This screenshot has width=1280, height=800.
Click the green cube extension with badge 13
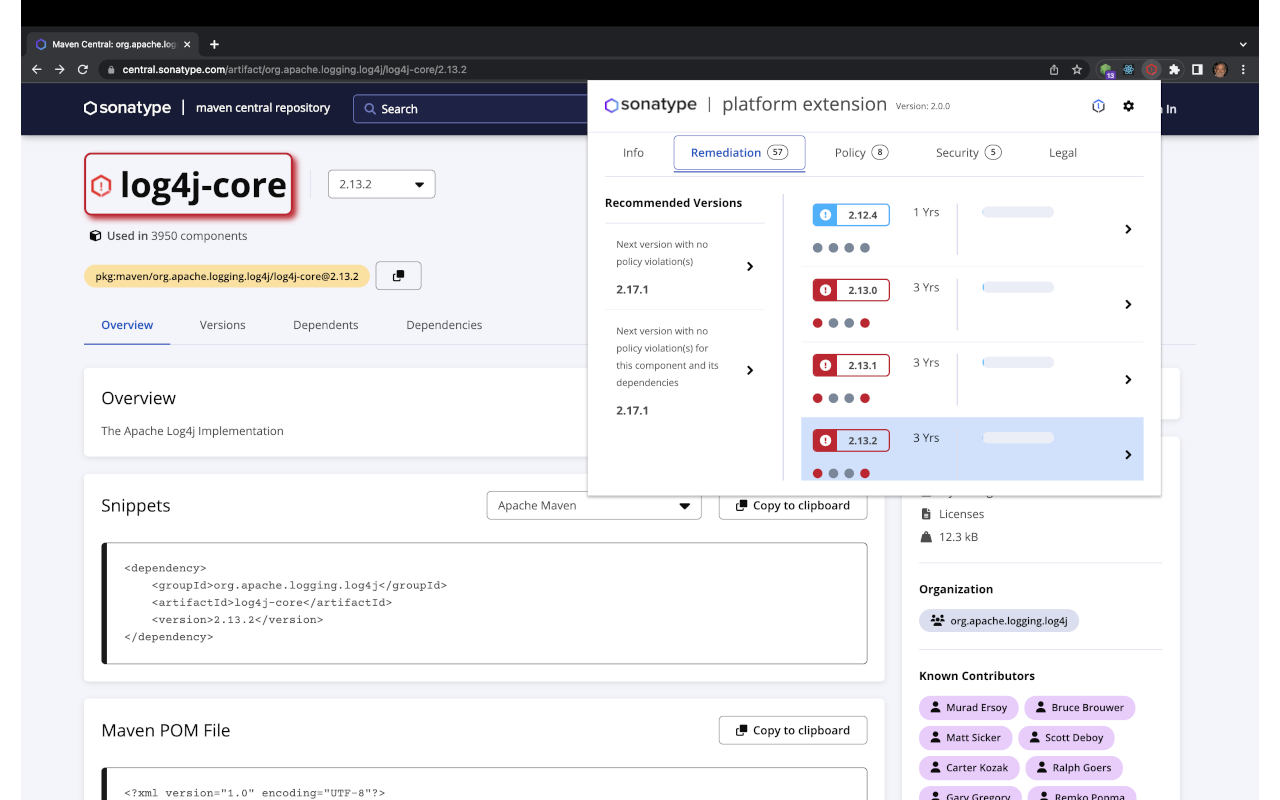(x=1107, y=70)
